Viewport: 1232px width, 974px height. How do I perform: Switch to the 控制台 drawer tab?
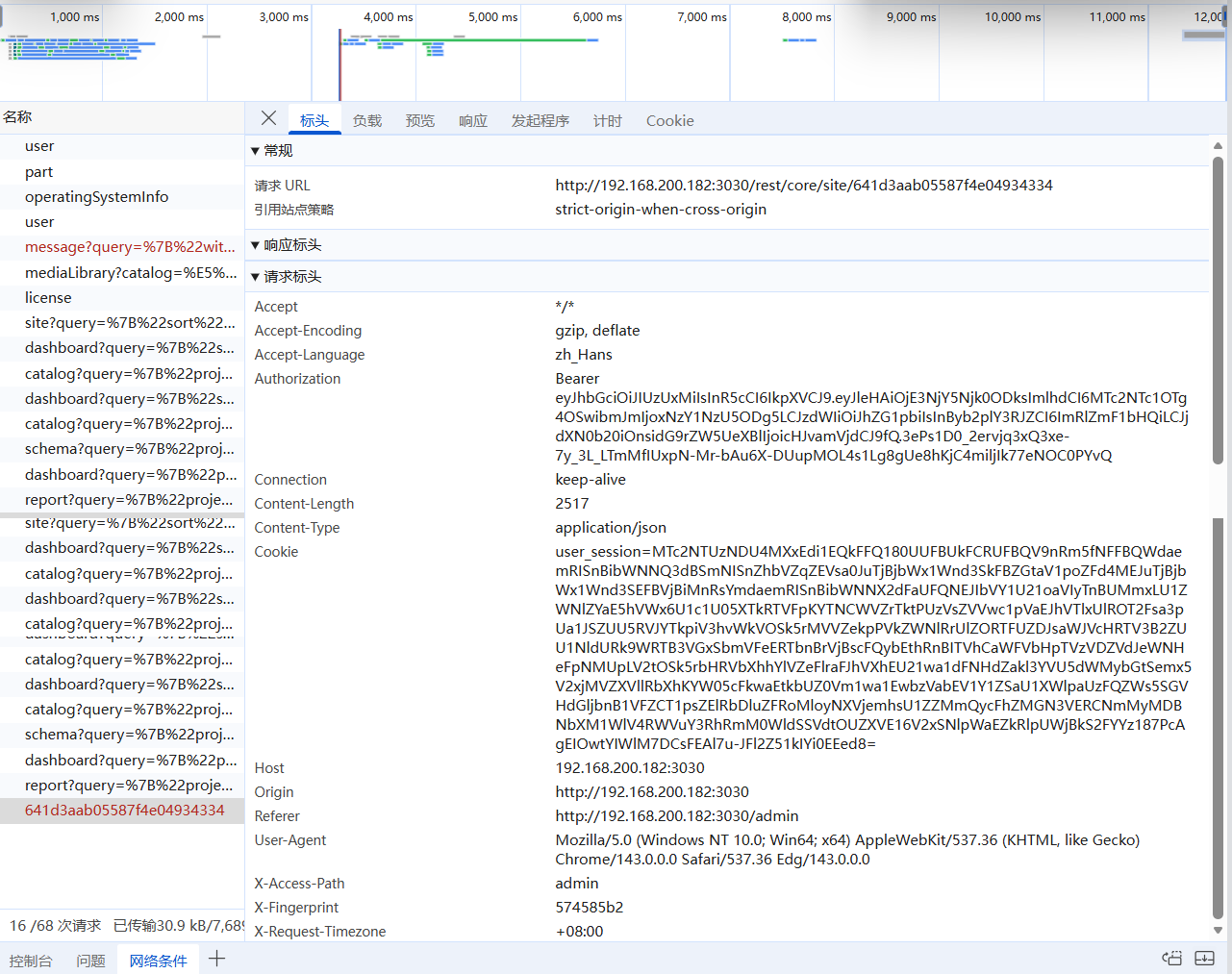[32, 958]
